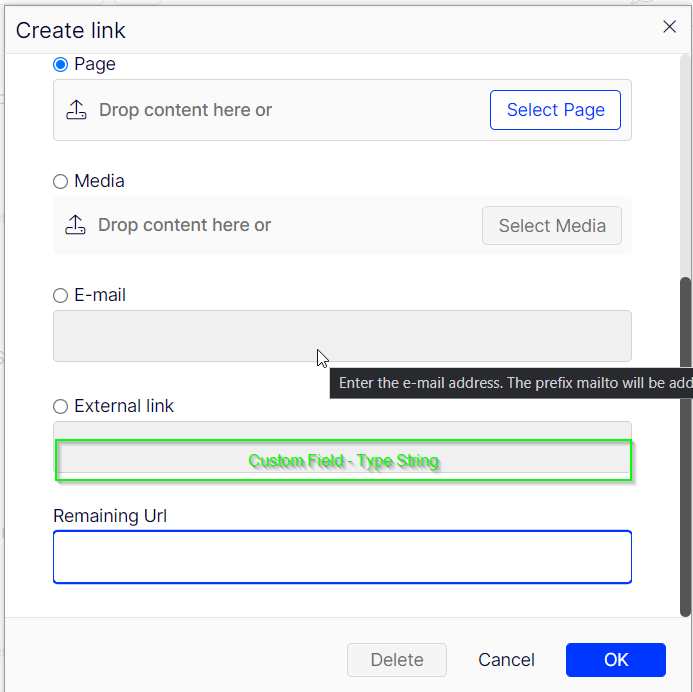Choose the Media radio option
The height and width of the screenshot is (692, 693).
(61, 181)
